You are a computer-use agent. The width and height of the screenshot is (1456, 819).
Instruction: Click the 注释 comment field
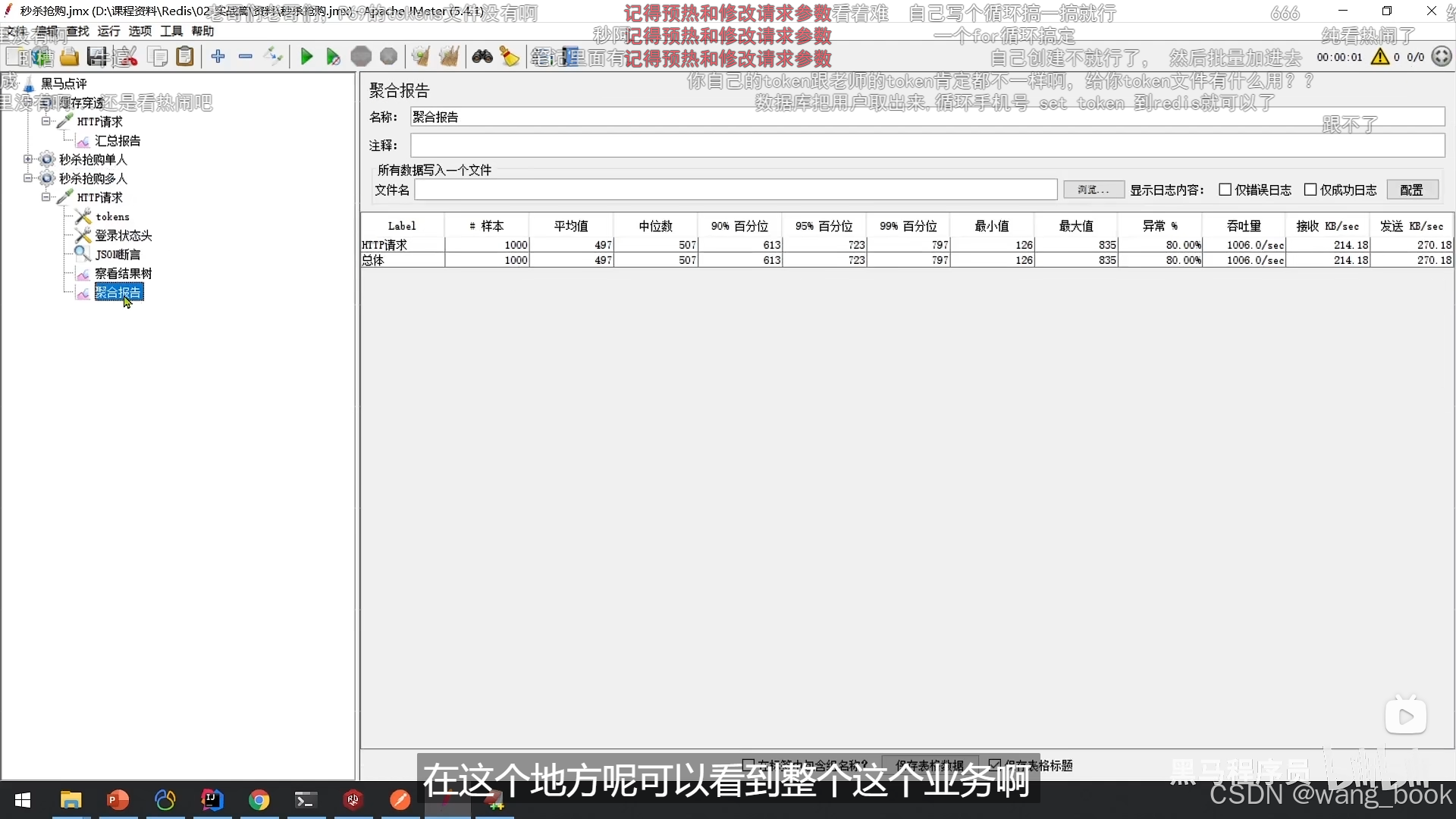[927, 146]
